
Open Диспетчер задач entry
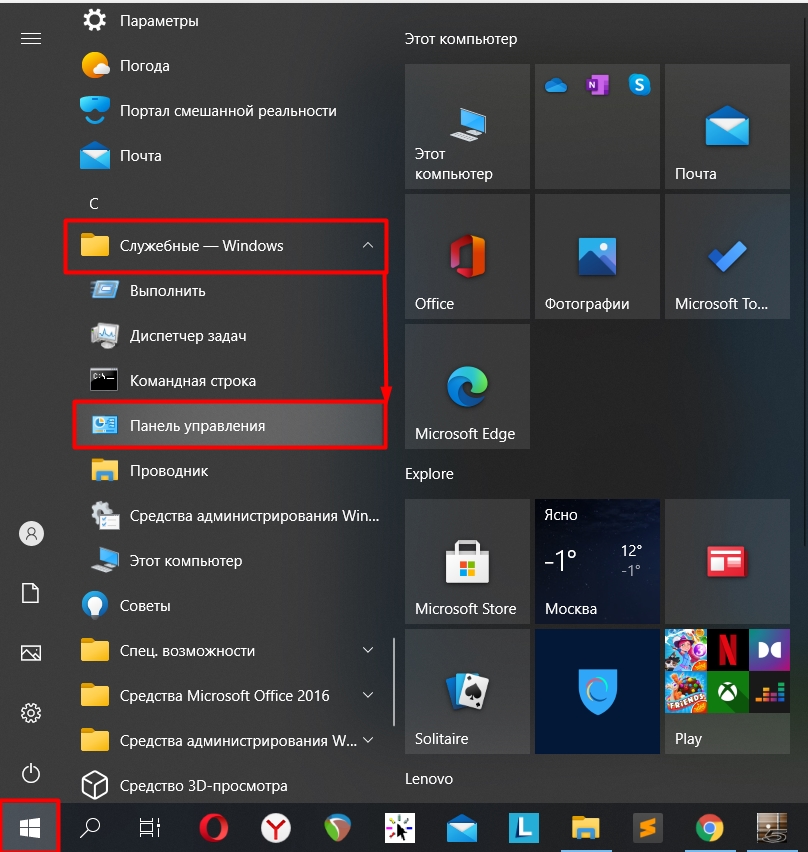(228, 336)
